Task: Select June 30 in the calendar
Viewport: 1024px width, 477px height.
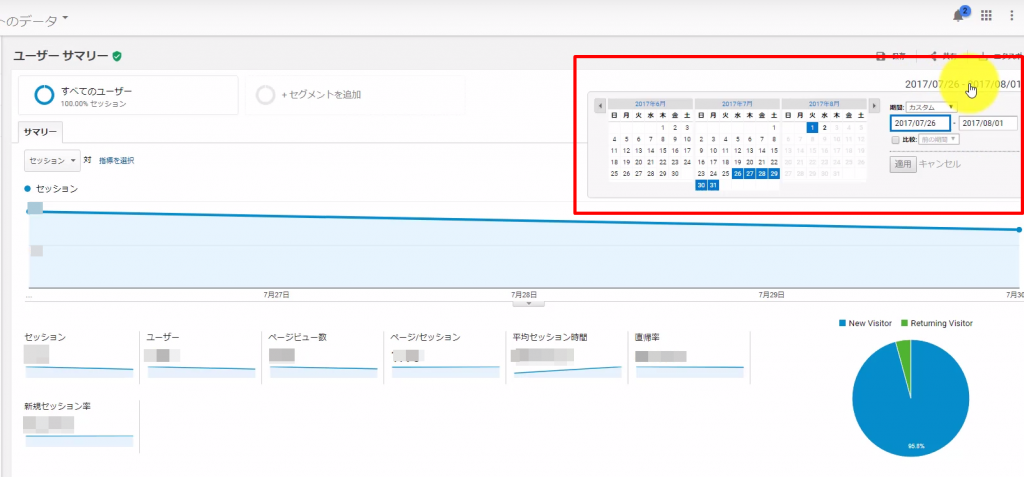Action: point(675,174)
